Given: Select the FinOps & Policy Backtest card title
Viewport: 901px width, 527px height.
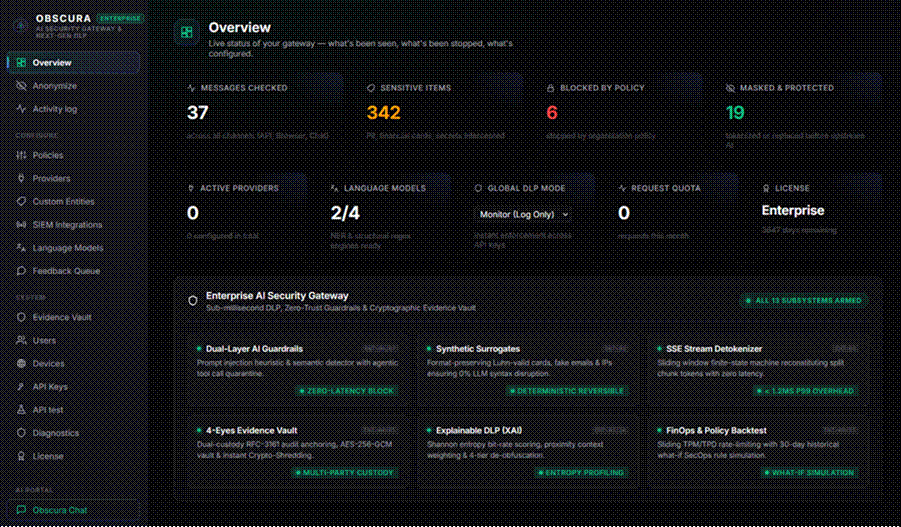Looking at the screenshot, I should (716, 430).
